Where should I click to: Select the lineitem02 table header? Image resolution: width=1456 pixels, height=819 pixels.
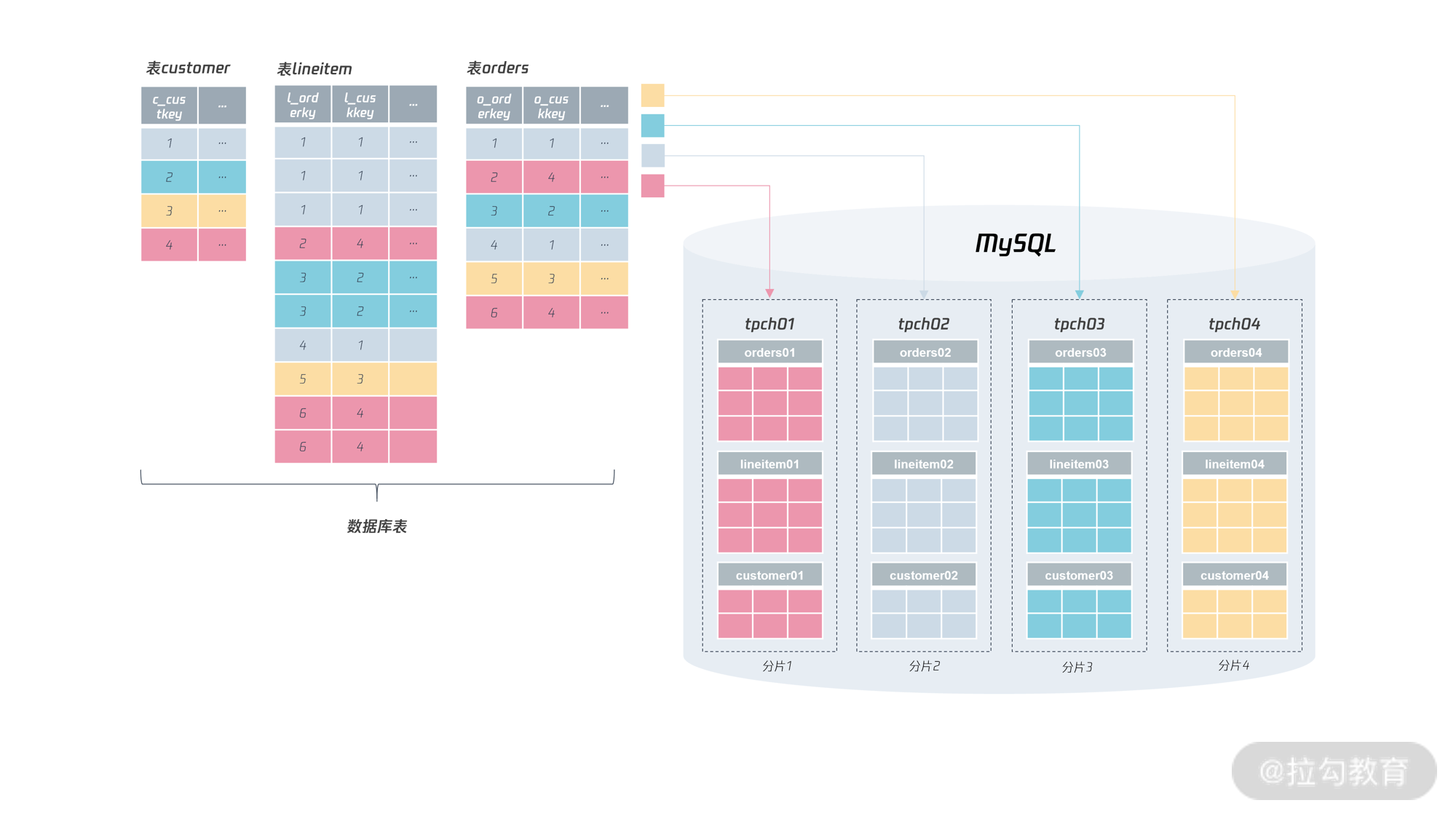click(923, 464)
